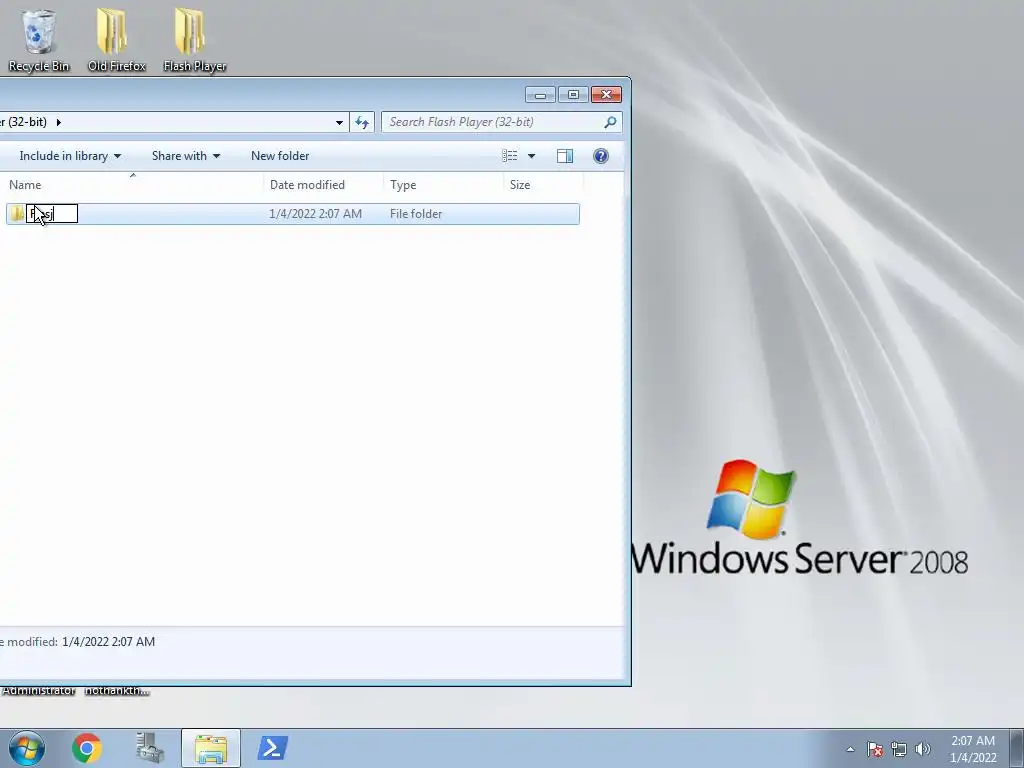The width and height of the screenshot is (1024, 768).
Task: Toggle the preview pane button
Action: [x=565, y=155]
